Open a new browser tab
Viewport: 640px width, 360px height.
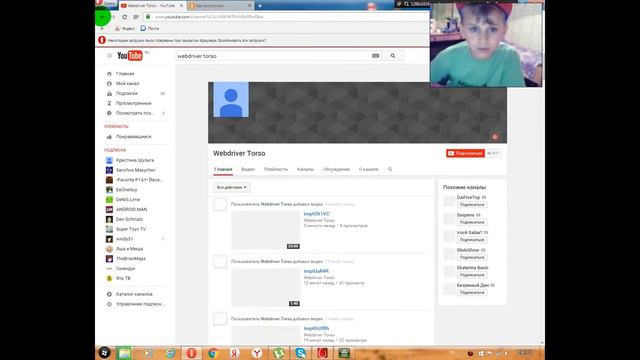[260, 6]
